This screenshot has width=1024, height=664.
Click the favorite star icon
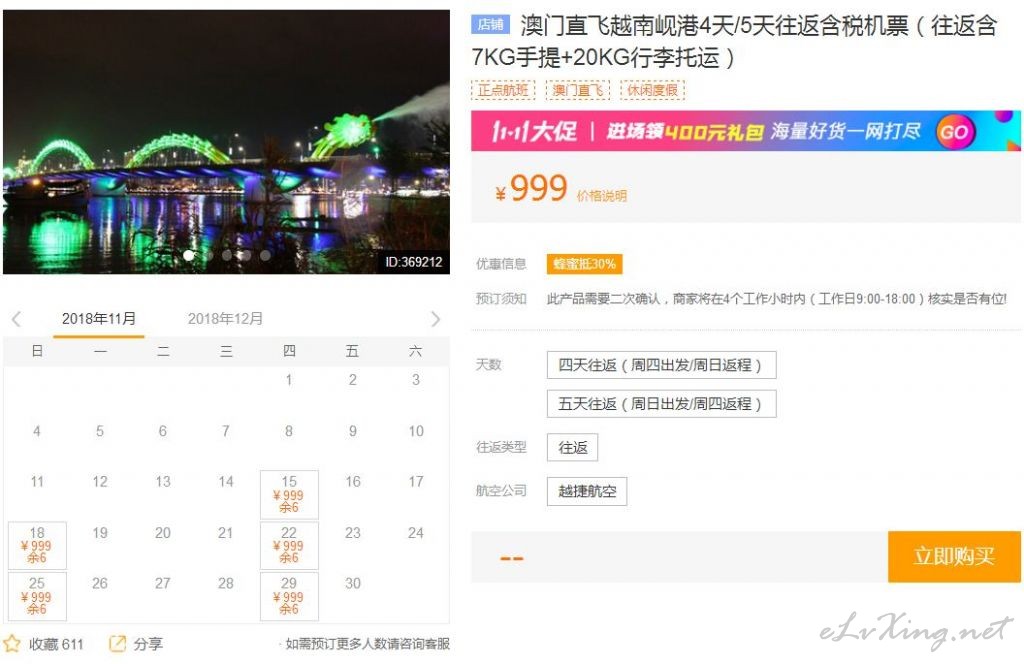[x=12, y=643]
